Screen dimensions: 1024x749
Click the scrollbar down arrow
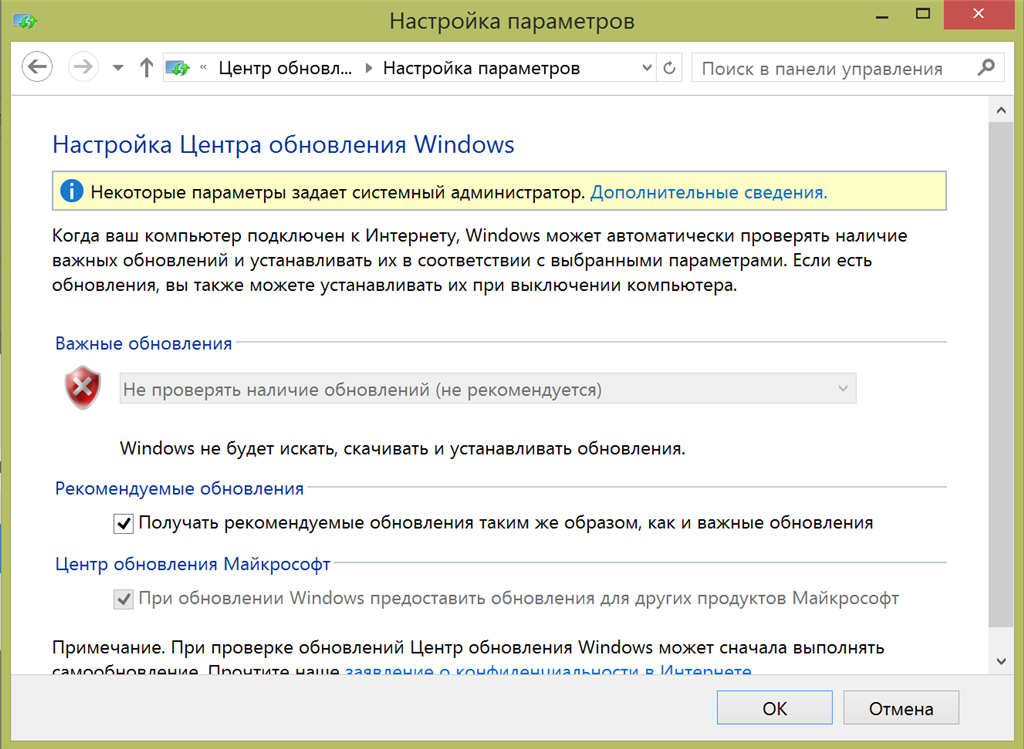[1000, 661]
